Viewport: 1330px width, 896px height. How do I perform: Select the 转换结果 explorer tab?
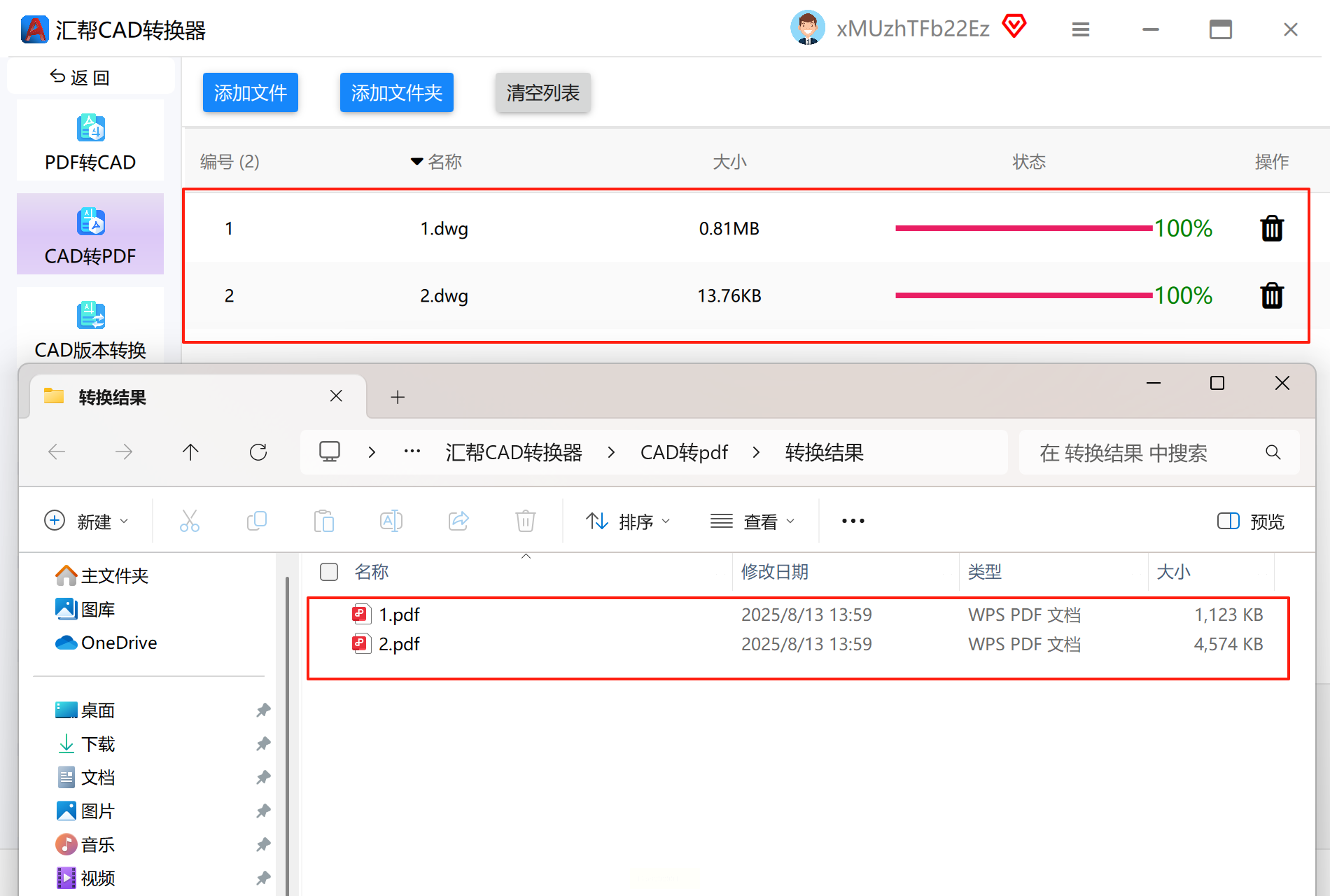point(112,397)
